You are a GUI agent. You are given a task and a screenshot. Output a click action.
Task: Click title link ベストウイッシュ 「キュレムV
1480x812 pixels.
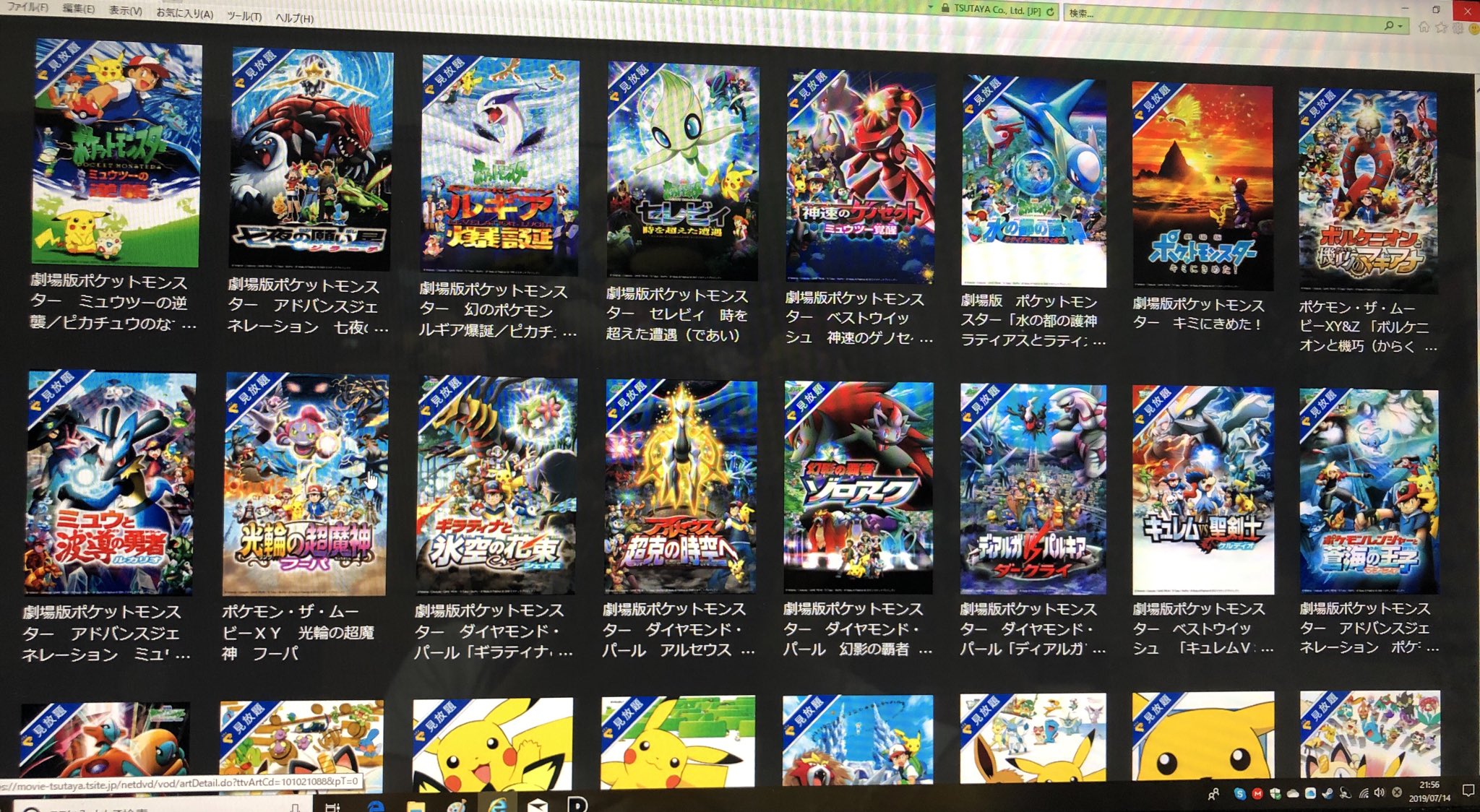[1202, 629]
